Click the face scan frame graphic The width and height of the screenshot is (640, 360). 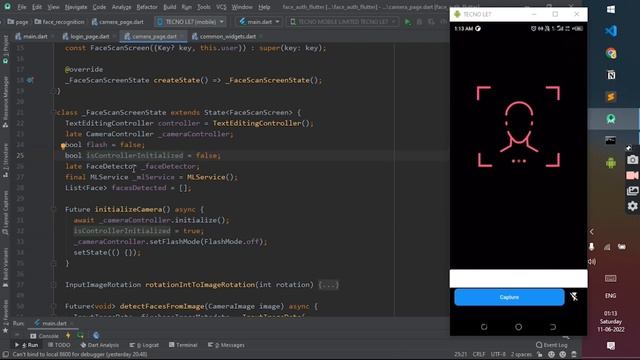point(518,127)
